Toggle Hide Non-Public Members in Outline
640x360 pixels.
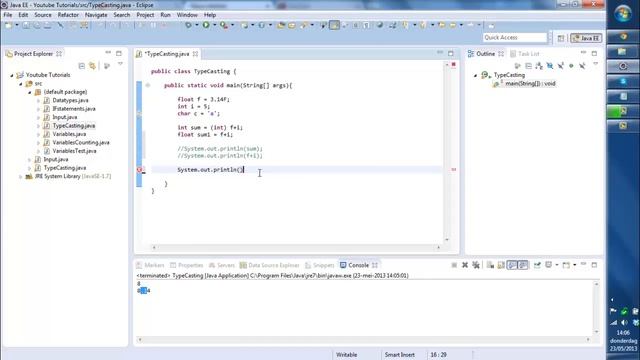pos(571,66)
